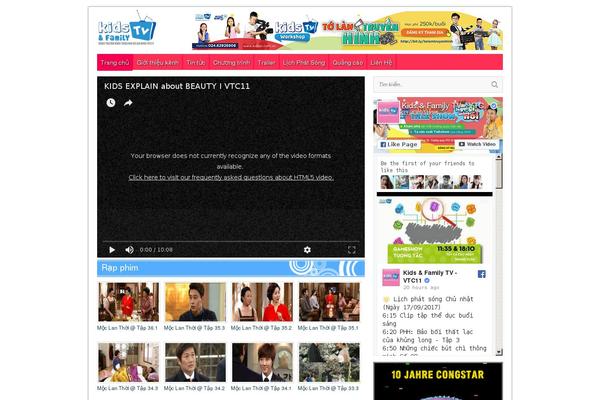
Task: Open the Quảng cáo menu item
Action: tap(347, 62)
